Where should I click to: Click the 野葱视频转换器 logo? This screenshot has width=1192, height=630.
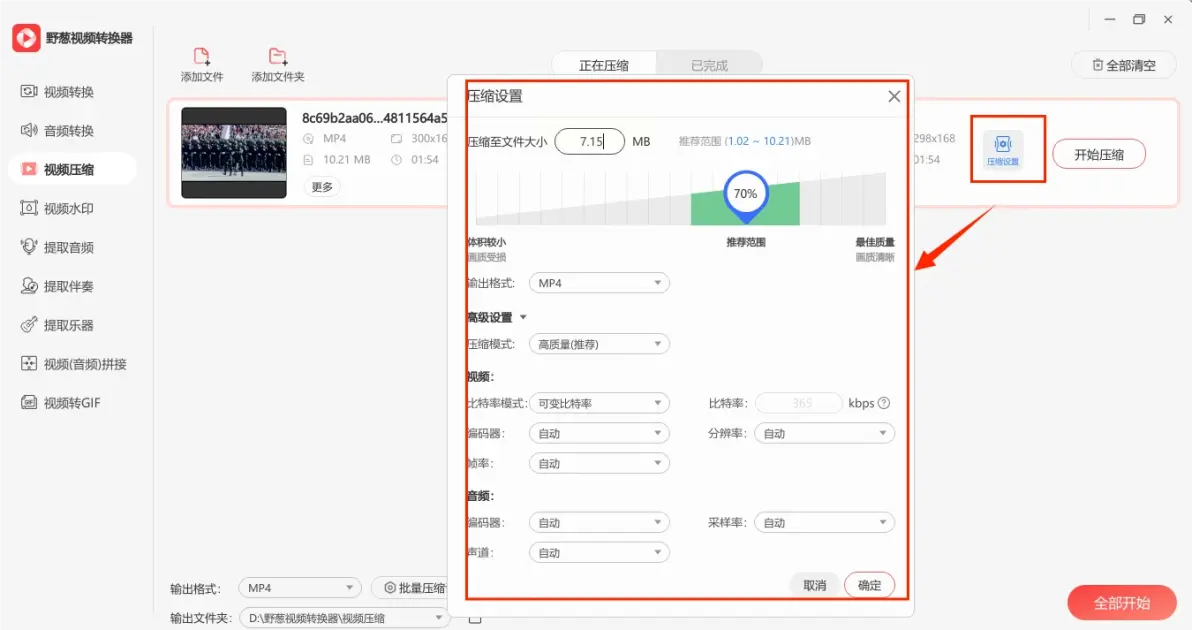pos(26,38)
